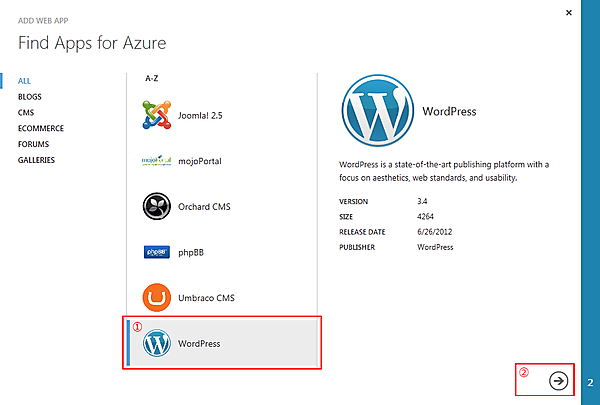
Task: Click the WordPress icon in app list
Action: point(157,344)
